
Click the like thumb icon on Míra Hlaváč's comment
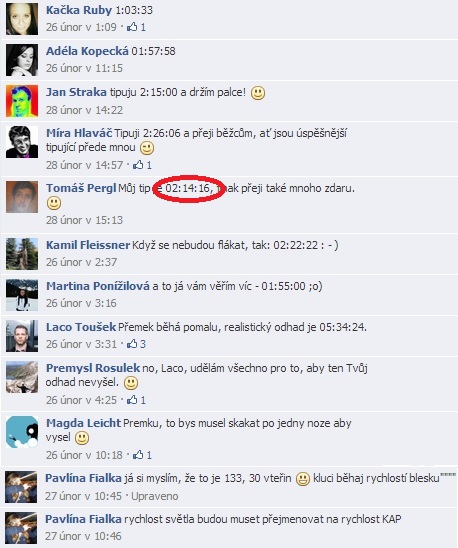pos(138,165)
